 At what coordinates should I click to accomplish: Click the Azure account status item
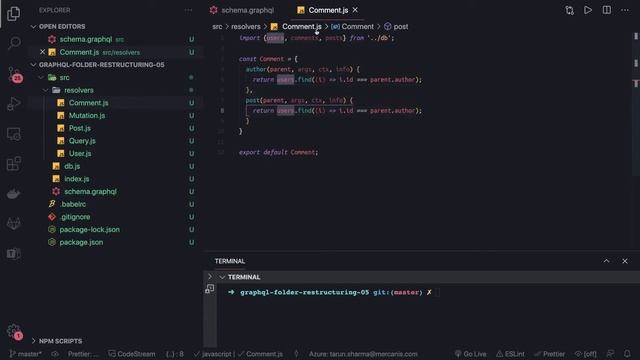coord(363,354)
